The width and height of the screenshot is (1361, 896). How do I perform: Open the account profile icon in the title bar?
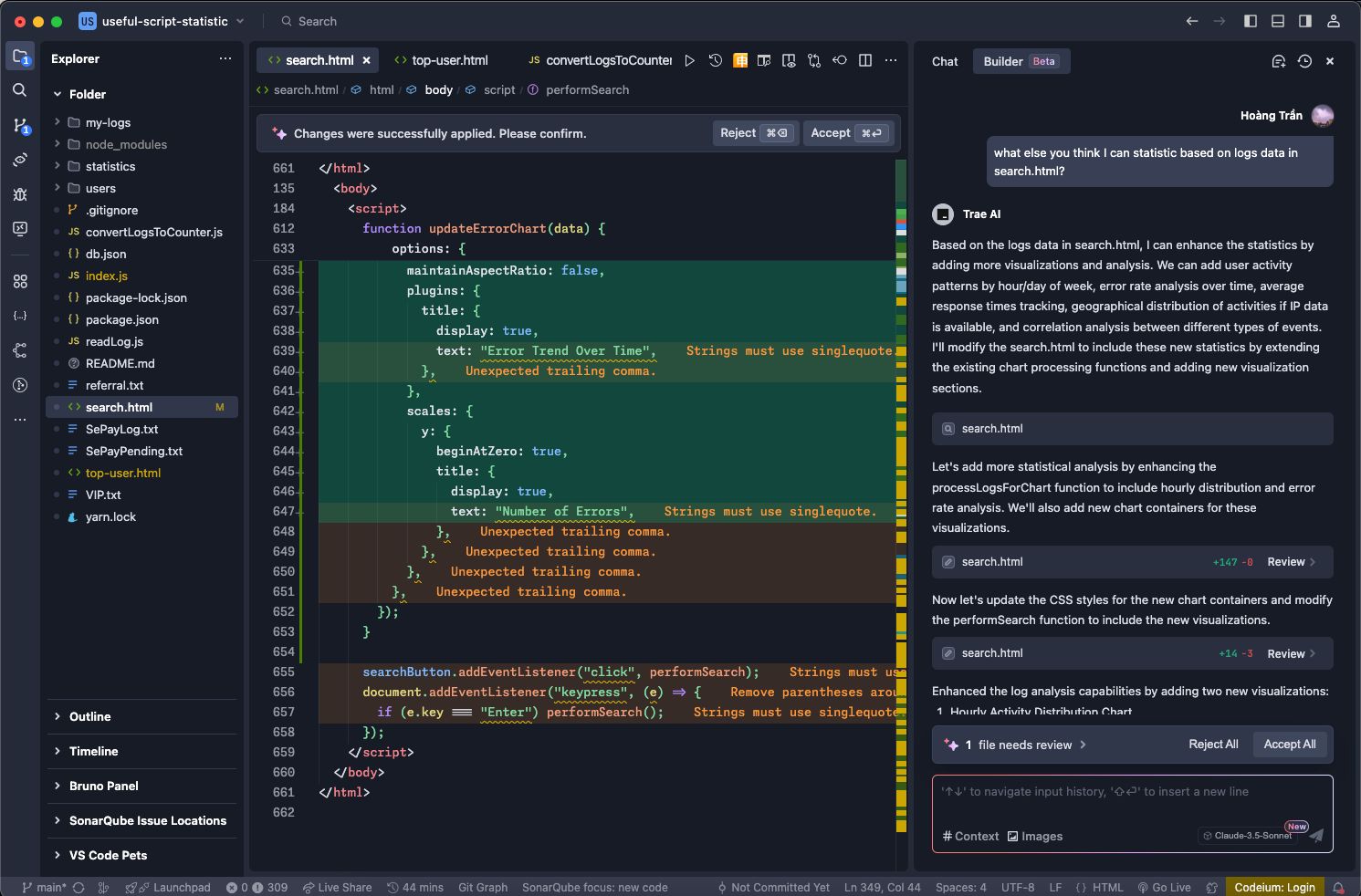pyautogui.click(x=1334, y=21)
